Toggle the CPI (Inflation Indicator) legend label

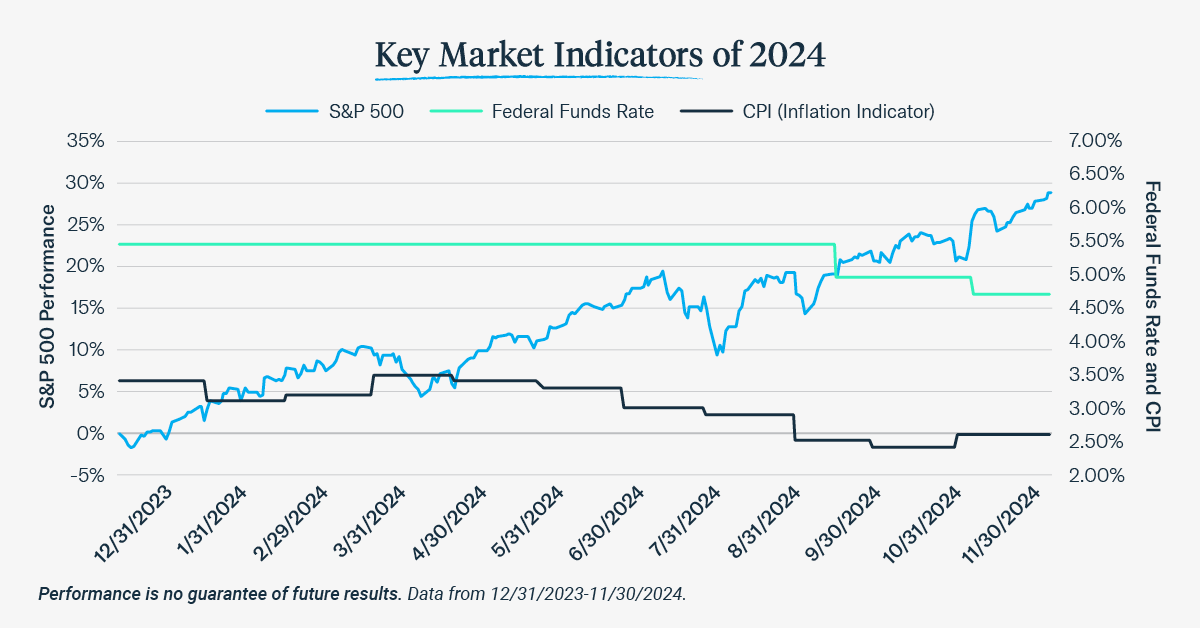point(838,112)
